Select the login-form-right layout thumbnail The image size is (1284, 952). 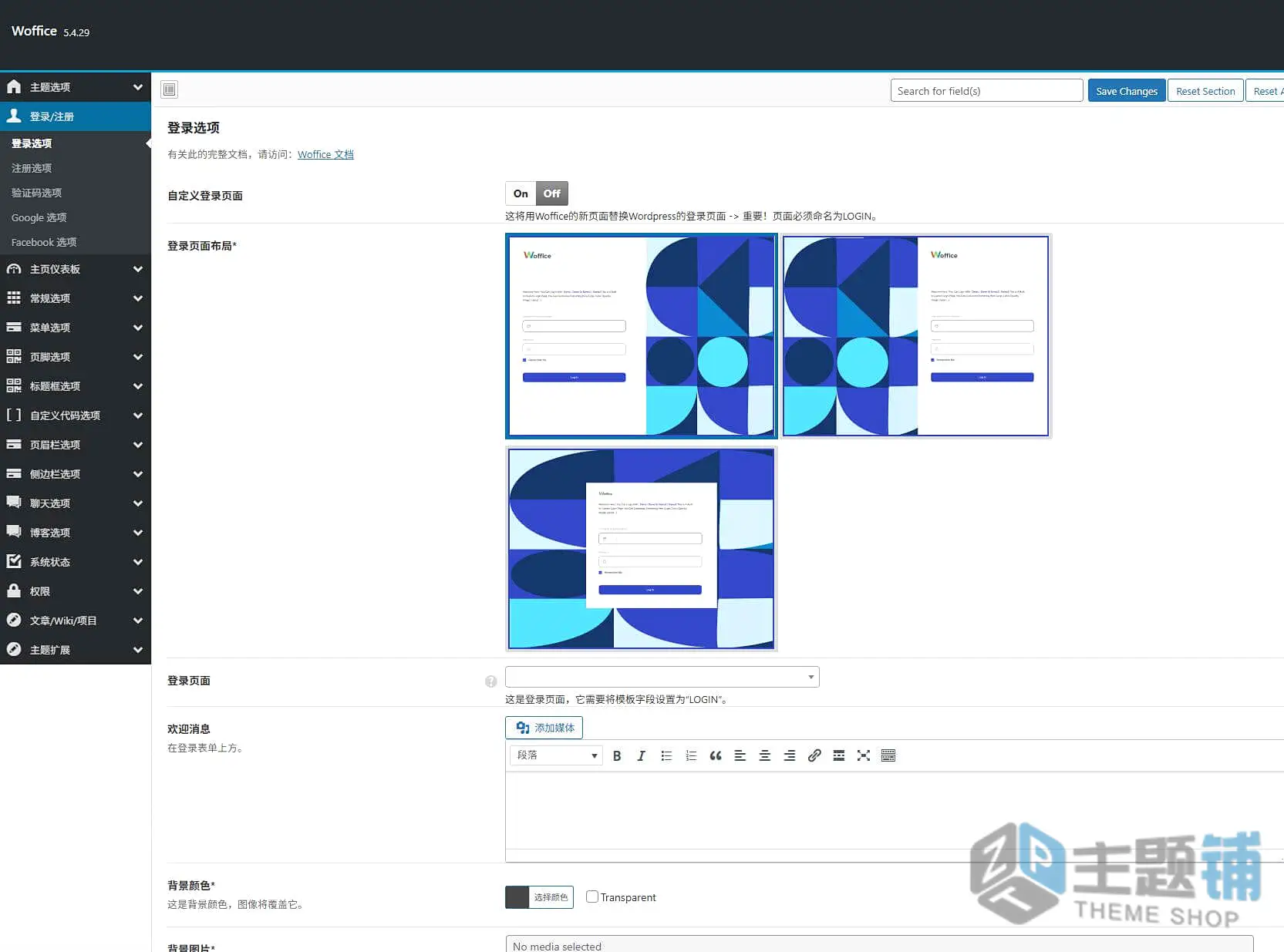(916, 336)
